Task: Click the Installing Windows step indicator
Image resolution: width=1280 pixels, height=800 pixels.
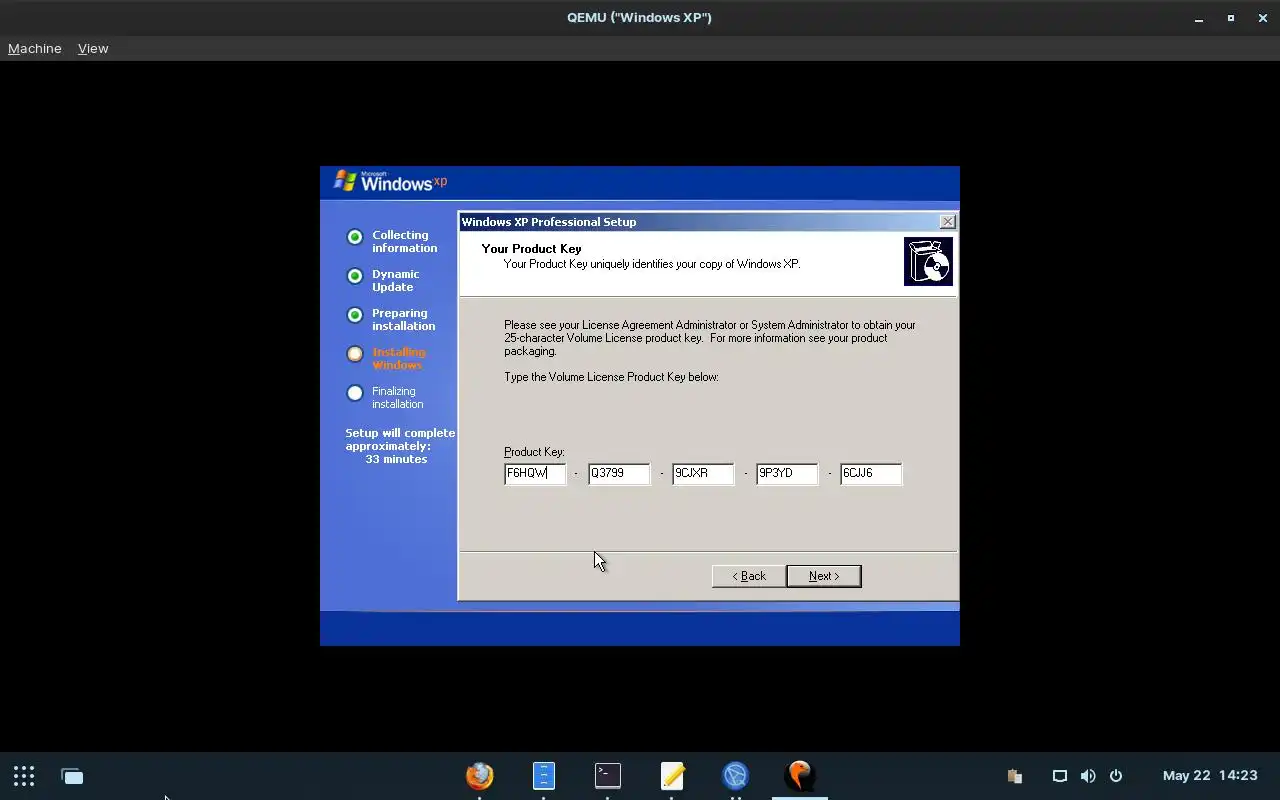Action: [354, 354]
